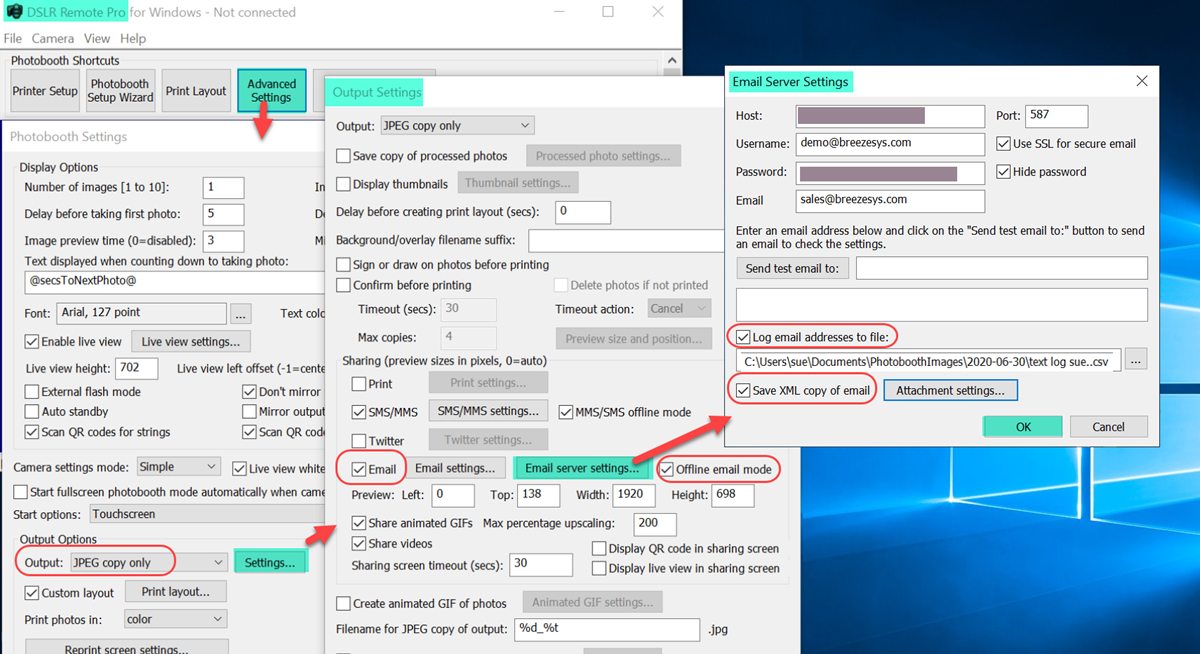Click the log file path field
This screenshot has width=1200, height=654.
tap(928, 361)
